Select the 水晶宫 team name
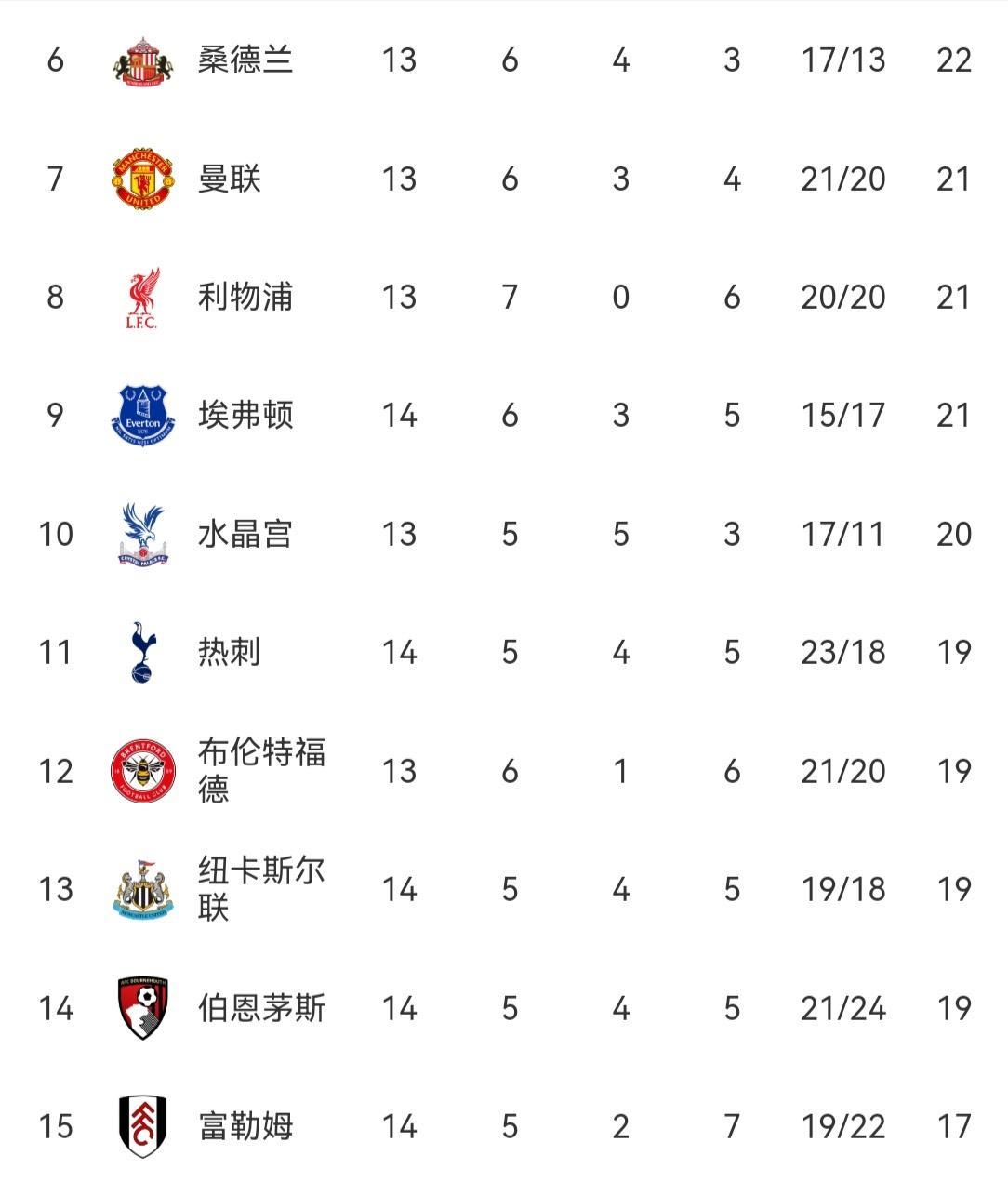The width and height of the screenshot is (1008, 1182). tap(245, 534)
